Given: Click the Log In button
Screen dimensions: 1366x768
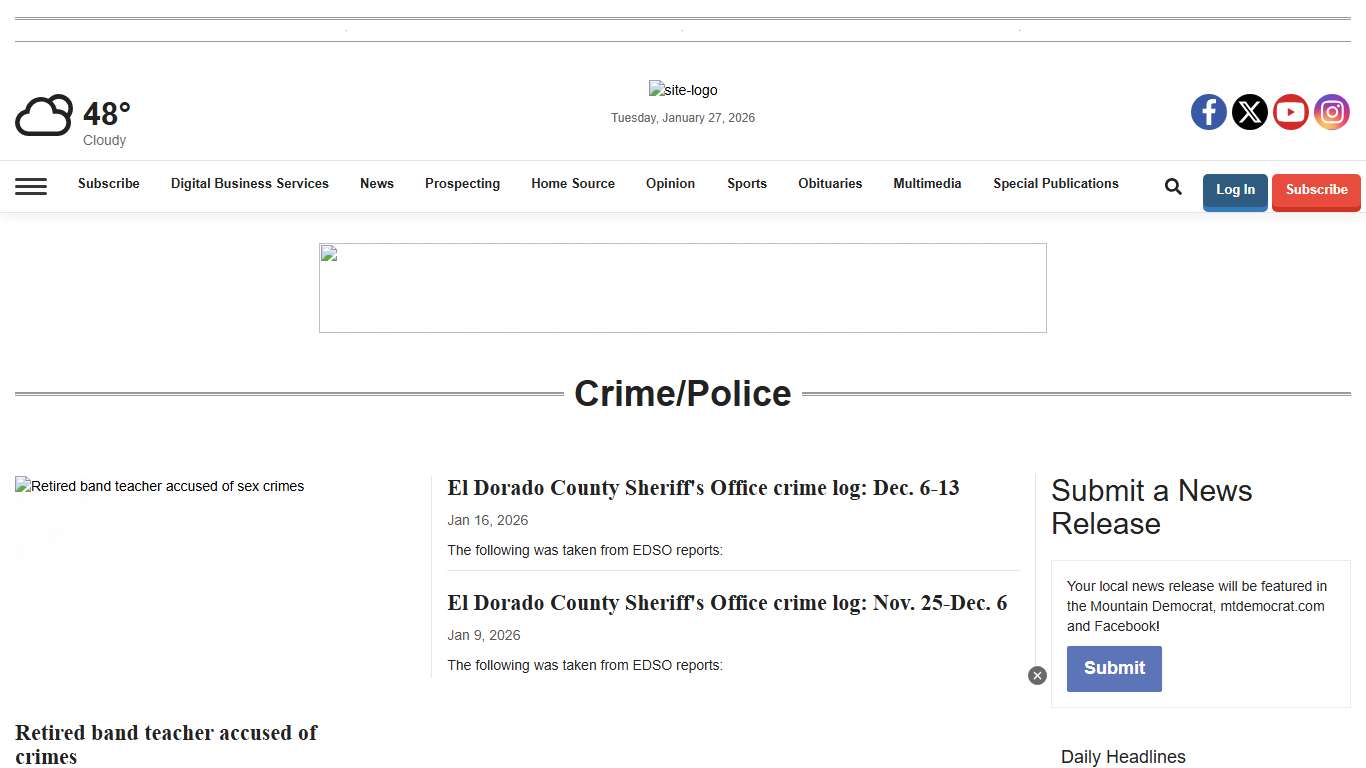Looking at the screenshot, I should coord(1235,190).
